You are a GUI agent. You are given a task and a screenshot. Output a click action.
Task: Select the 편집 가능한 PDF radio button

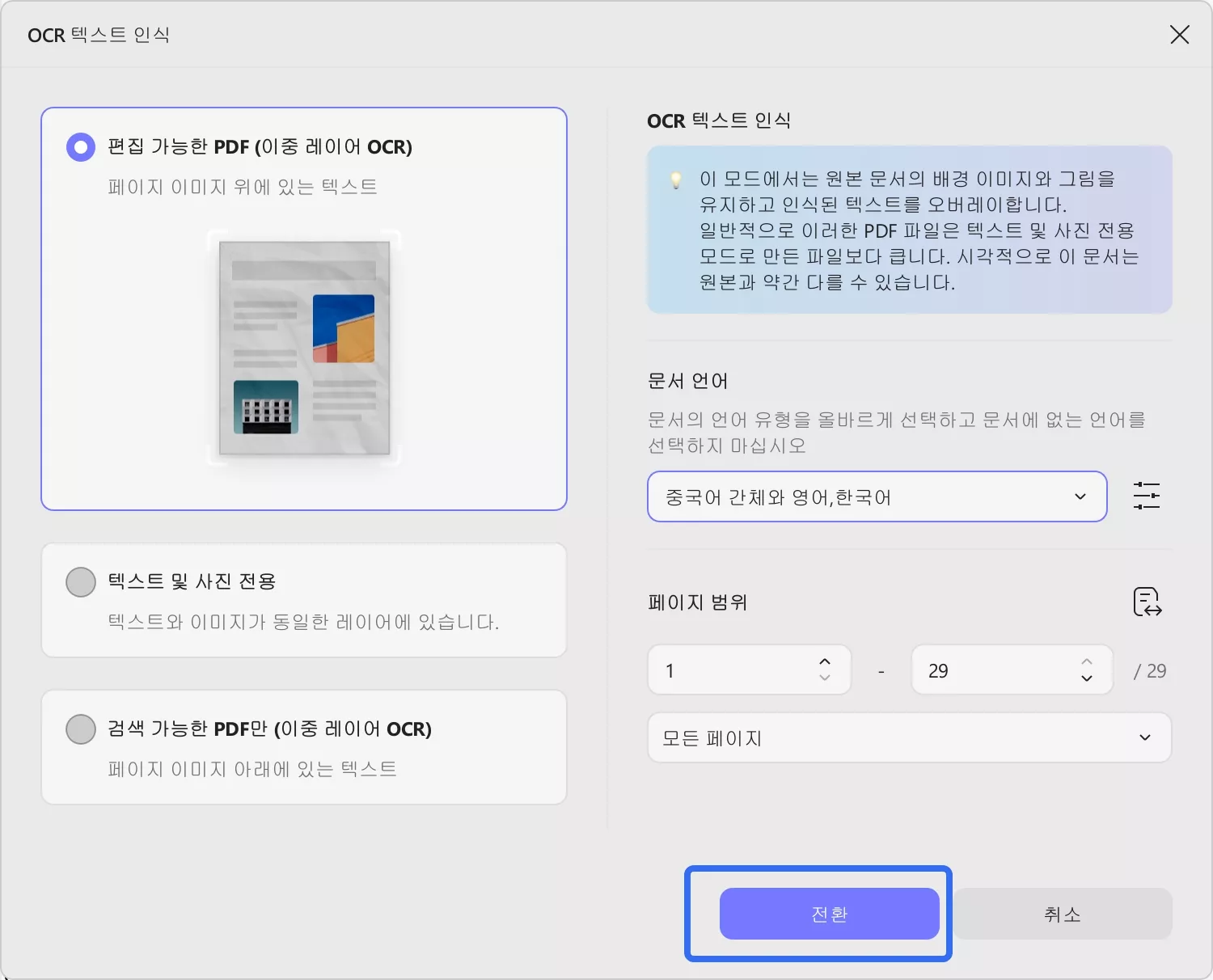(80, 146)
